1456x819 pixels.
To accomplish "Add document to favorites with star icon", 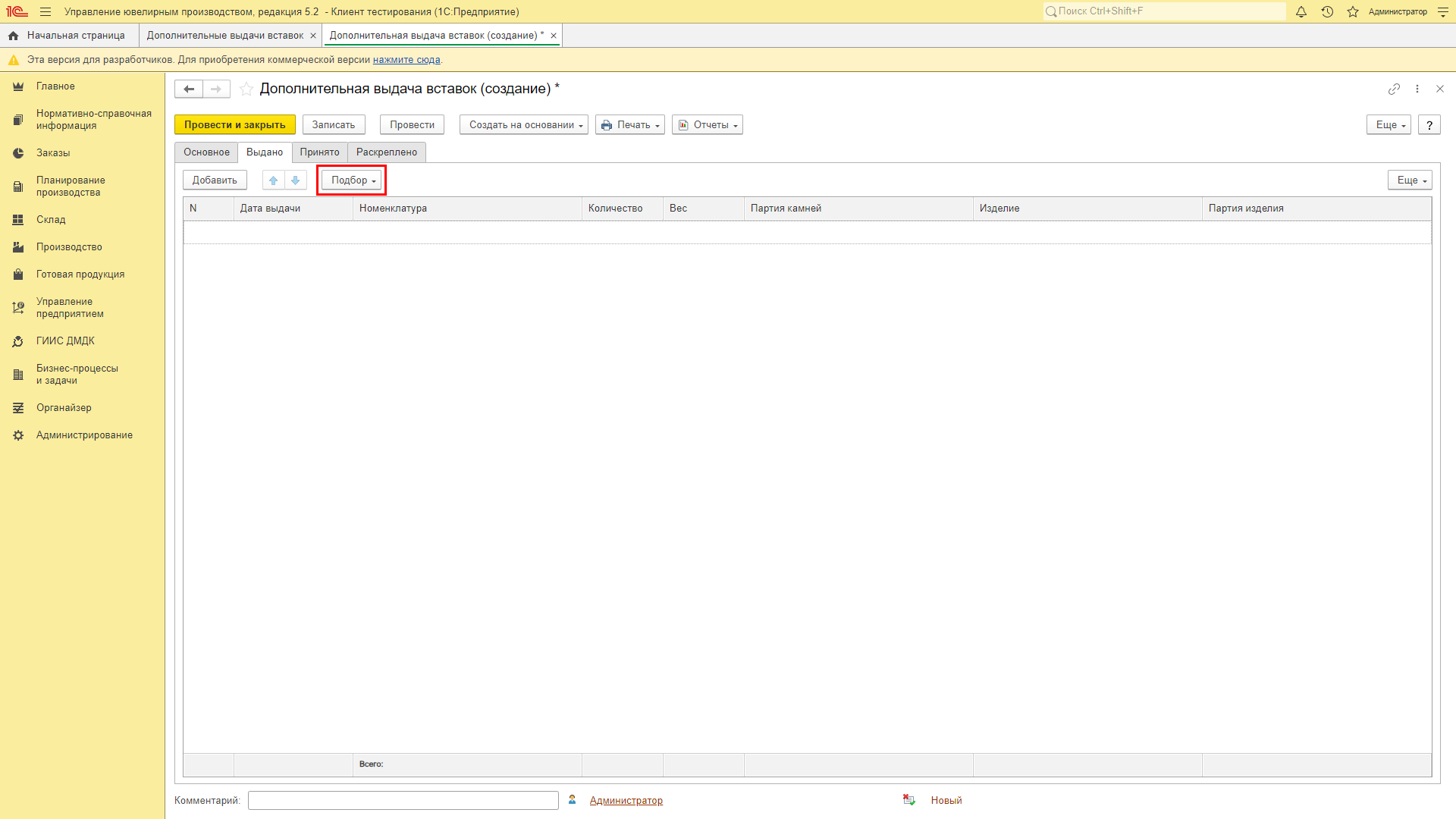I will (246, 89).
